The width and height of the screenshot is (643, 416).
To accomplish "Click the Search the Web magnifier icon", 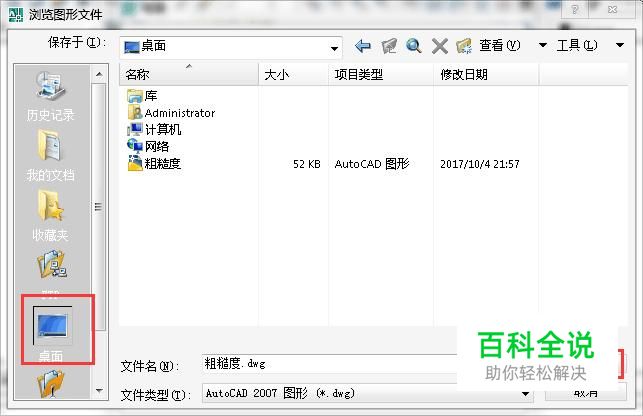I will click(x=414, y=46).
